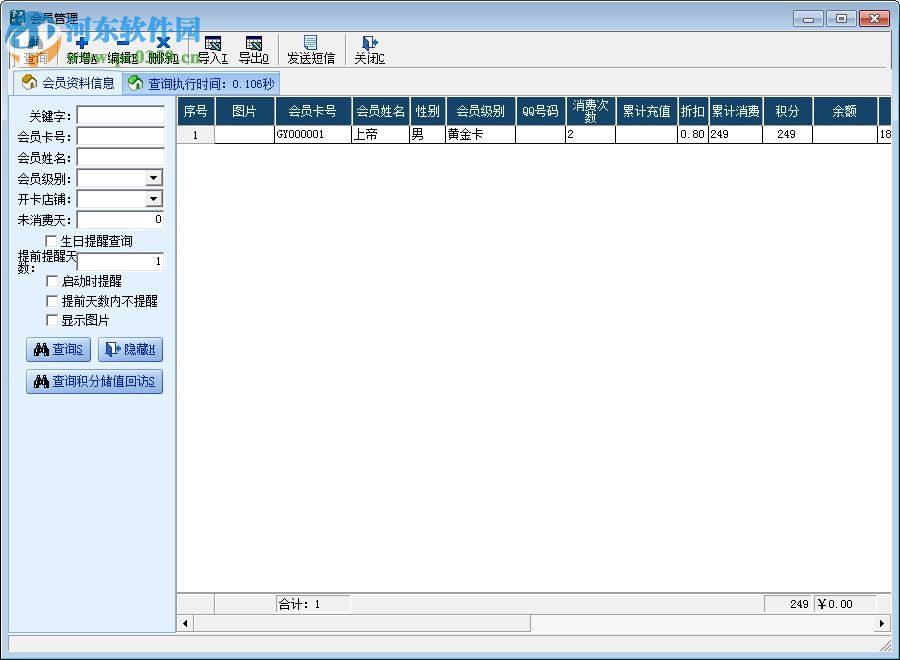
Task: Select the member name cell 上帝
Action: (x=381, y=134)
